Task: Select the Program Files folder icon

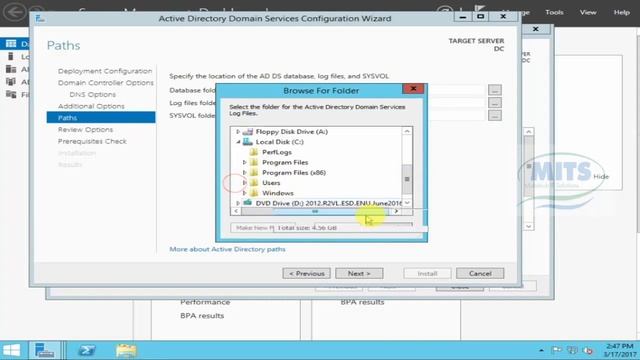Action: [x=254, y=162]
